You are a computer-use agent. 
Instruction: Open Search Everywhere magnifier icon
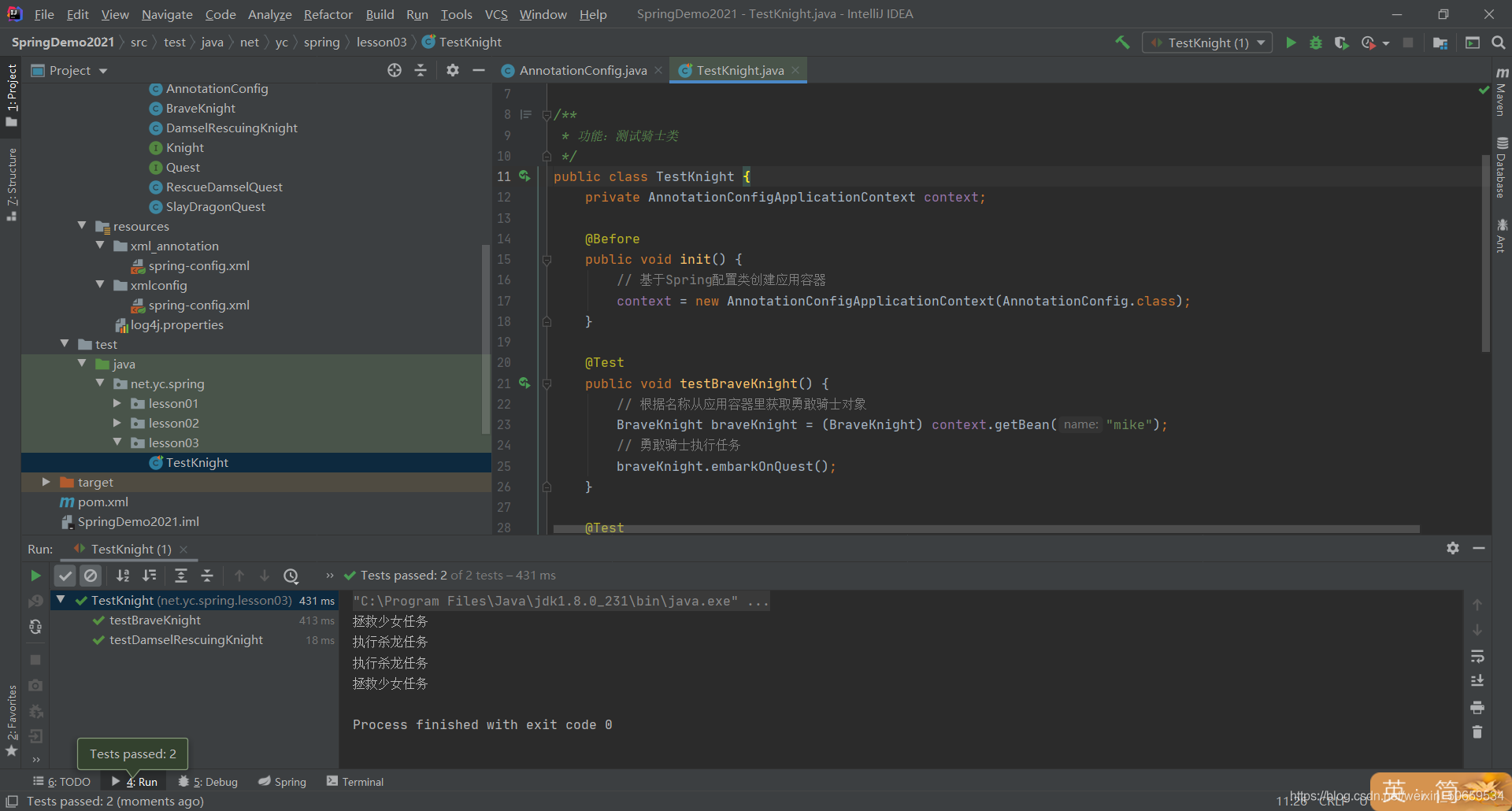tap(1499, 43)
